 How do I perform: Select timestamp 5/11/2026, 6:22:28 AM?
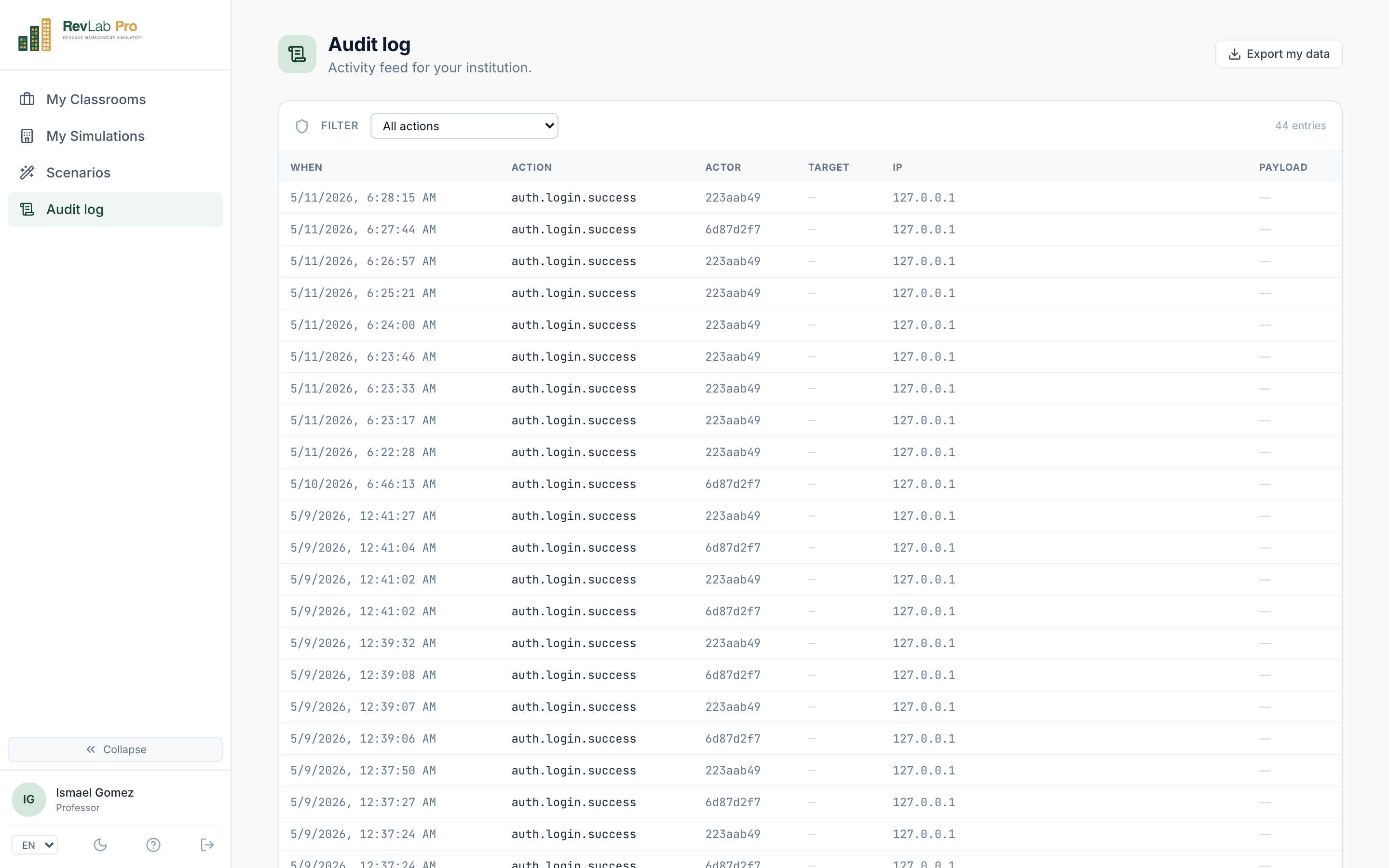click(x=363, y=452)
